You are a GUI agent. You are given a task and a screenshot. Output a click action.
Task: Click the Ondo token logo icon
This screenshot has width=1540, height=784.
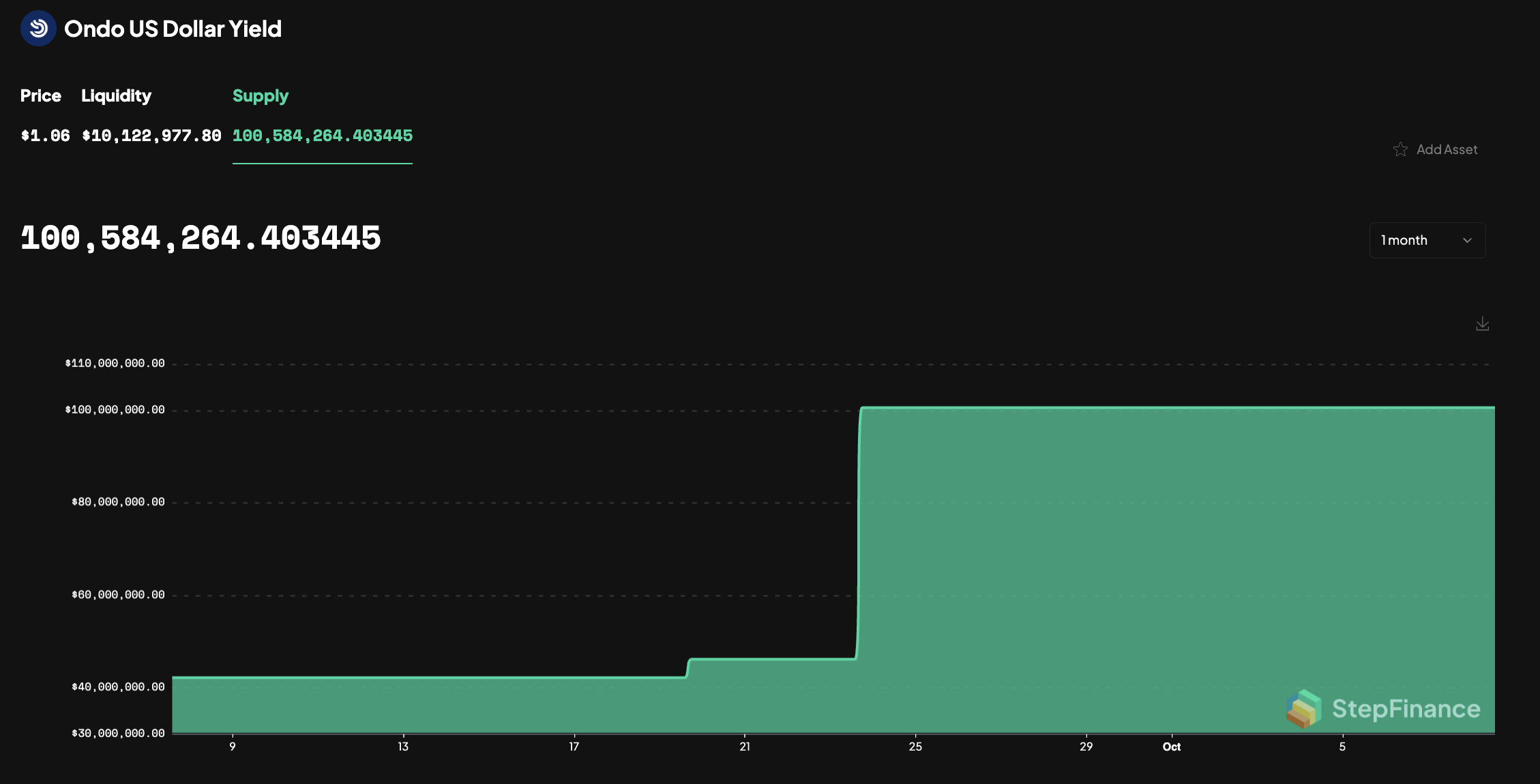pyautogui.click(x=38, y=29)
